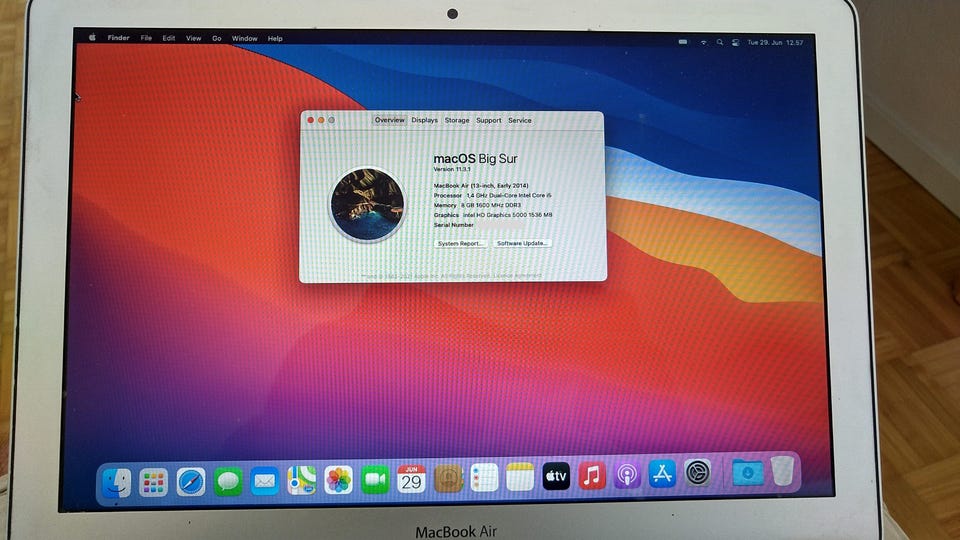Open the Music app icon
The image size is (960, 540).
click(591, 475)
